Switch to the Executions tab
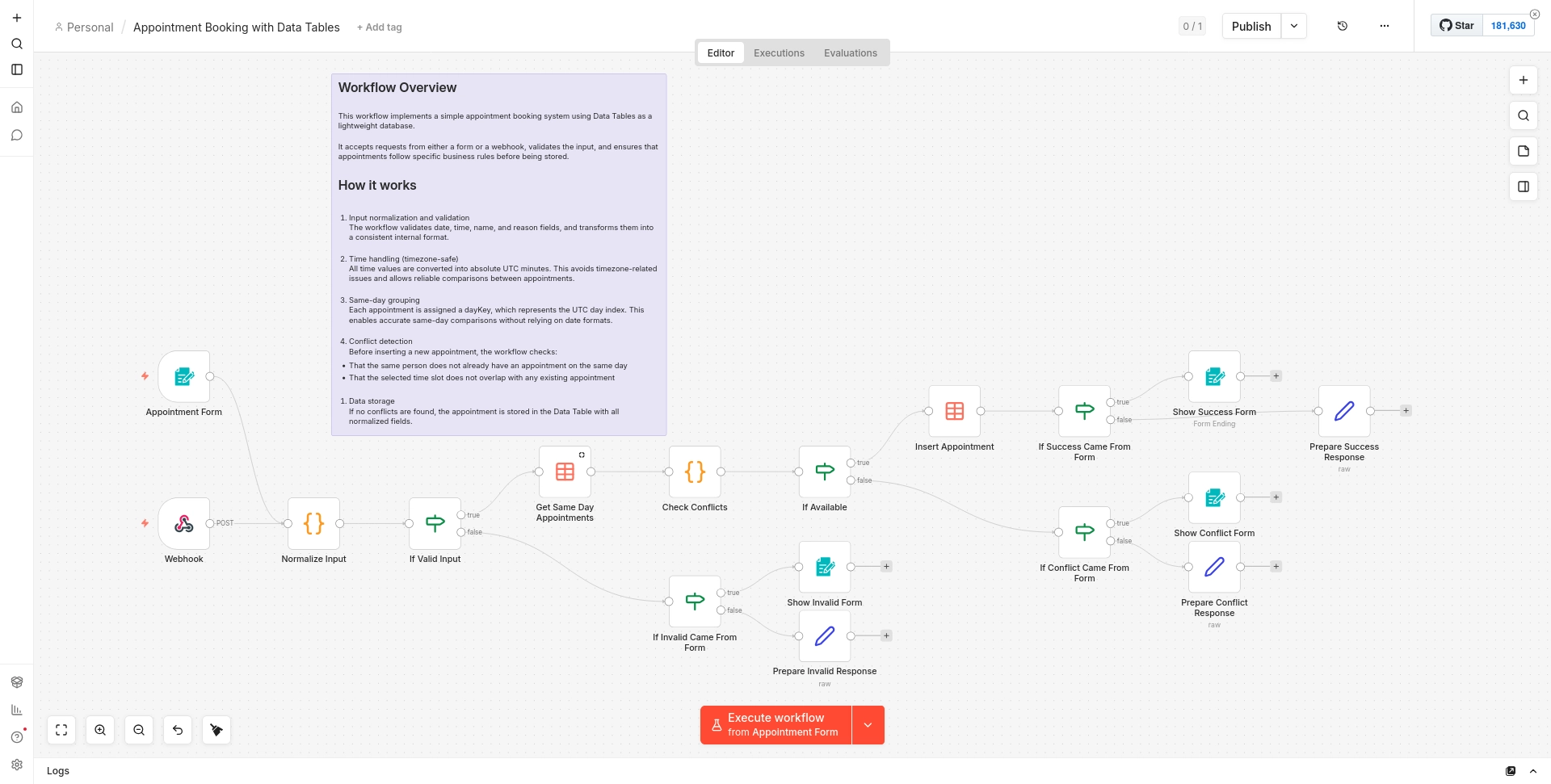Viewport: 1551px width, 784px height. [x=779, y=53]
